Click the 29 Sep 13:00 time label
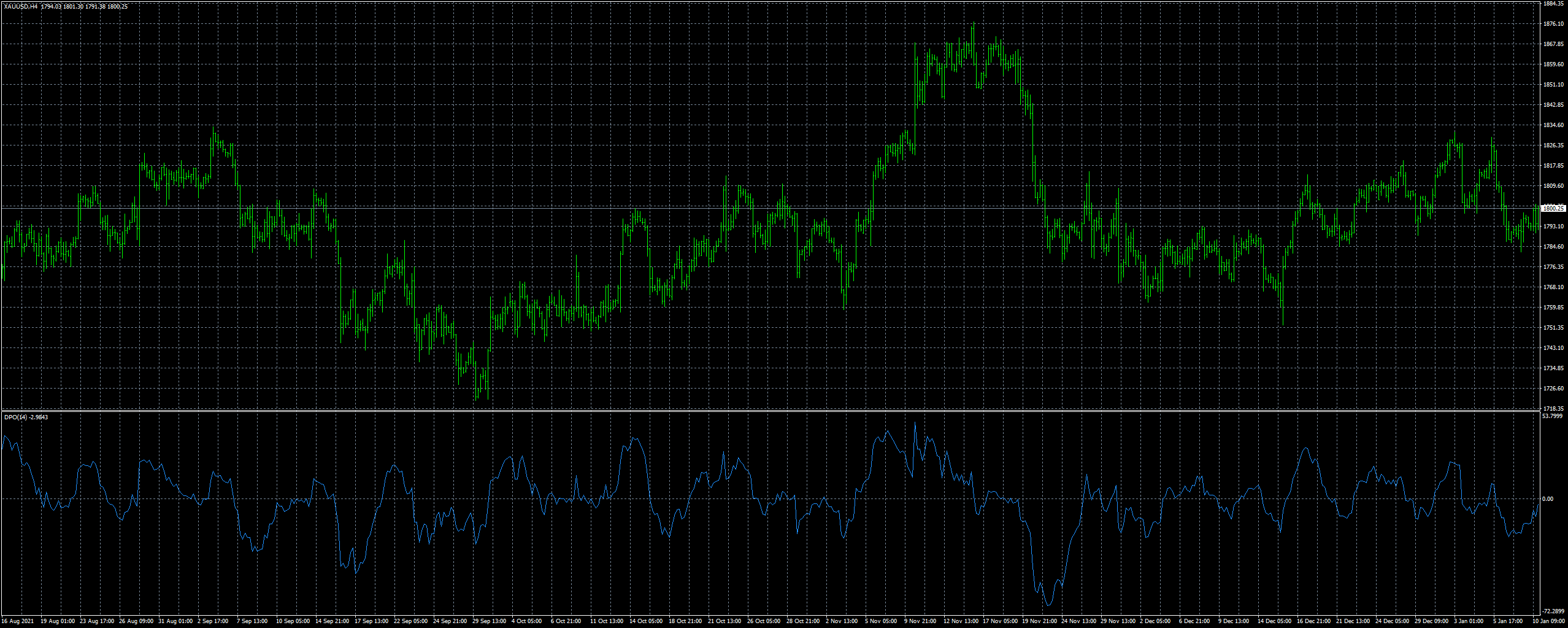Screen dimensions: 1568x628 (490, 621)
